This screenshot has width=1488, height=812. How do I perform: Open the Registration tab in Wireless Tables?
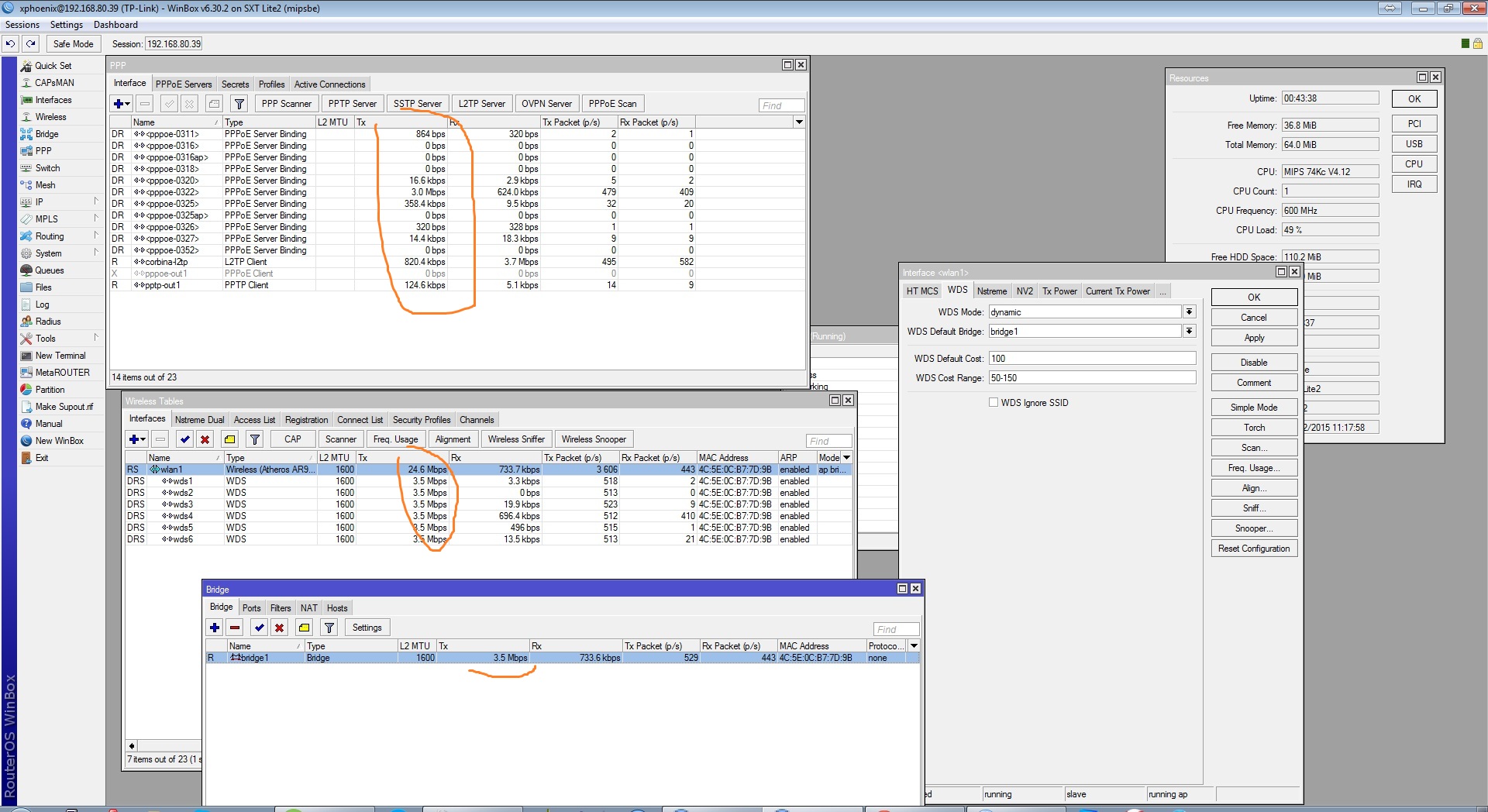click(x=306, y=420)
